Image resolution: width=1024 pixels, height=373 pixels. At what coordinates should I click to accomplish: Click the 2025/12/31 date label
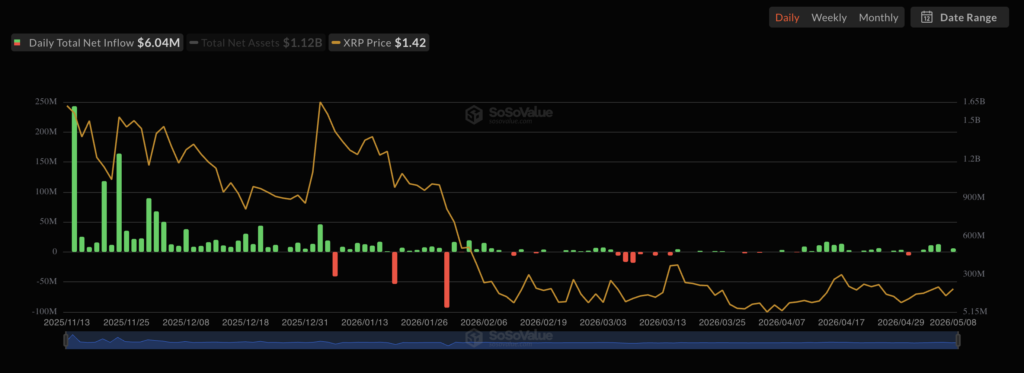click(304, 323)
